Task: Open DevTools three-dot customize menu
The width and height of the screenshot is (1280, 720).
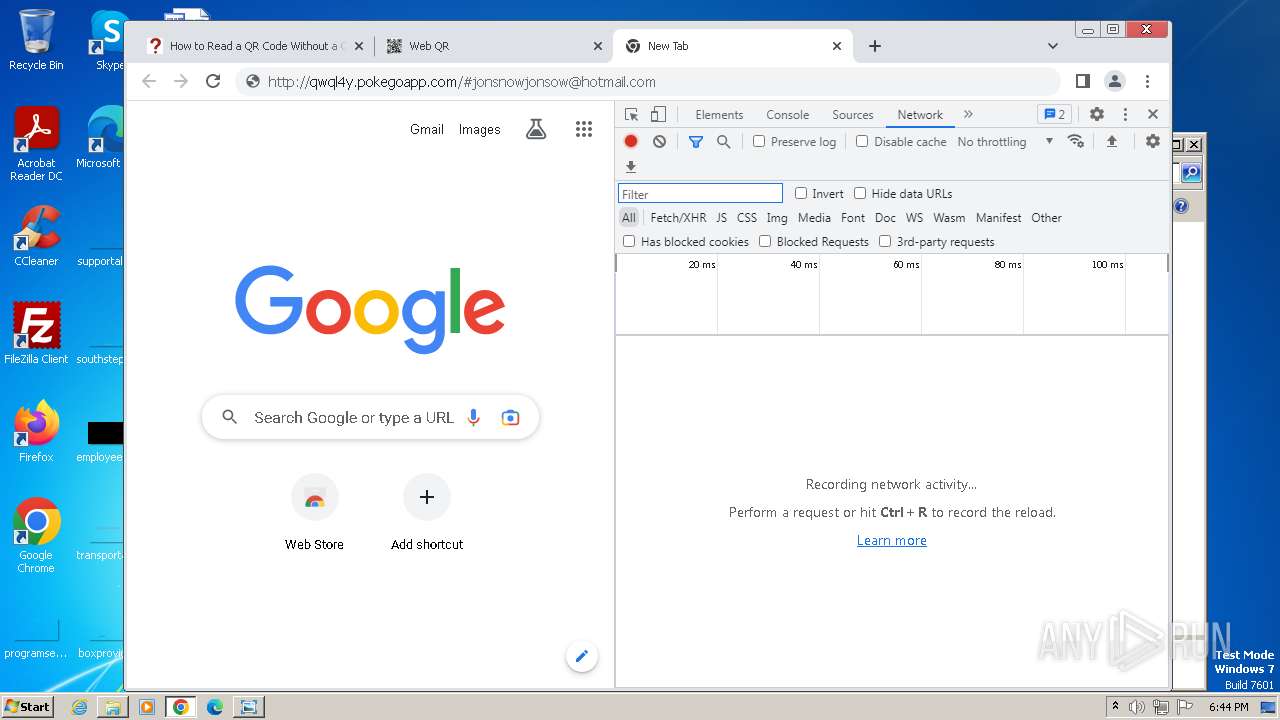Action: (x=1125, y=114)
